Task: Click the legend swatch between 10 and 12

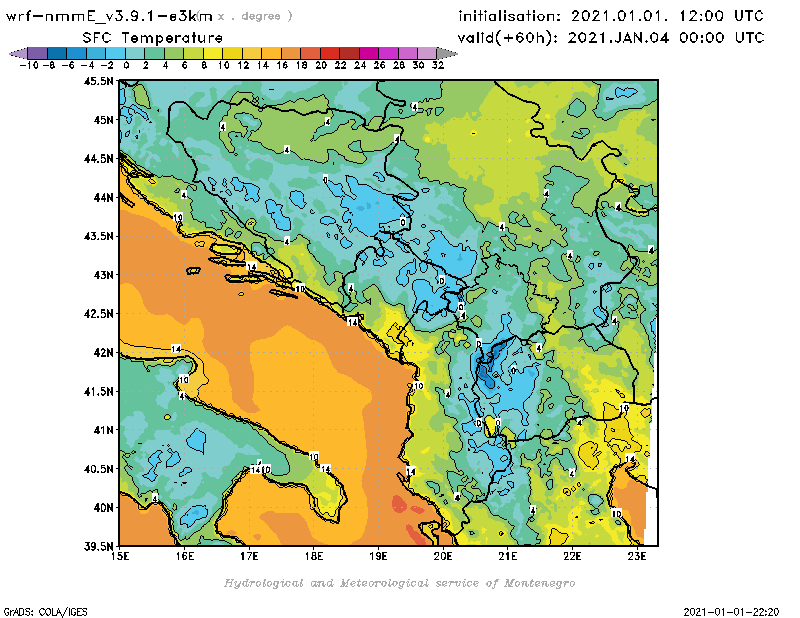Action: [x=232, y=53]
